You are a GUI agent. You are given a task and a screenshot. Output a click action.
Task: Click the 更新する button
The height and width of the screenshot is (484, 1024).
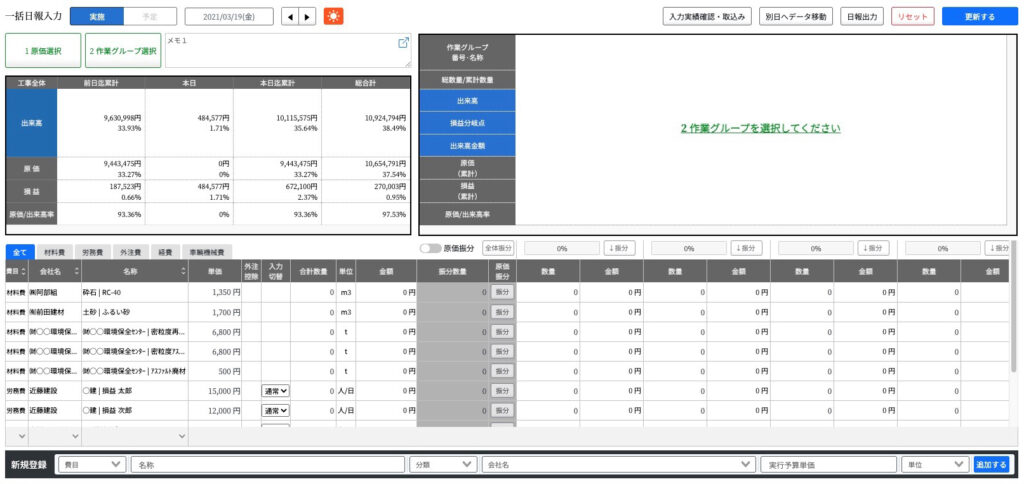click(x=980, y=16)
